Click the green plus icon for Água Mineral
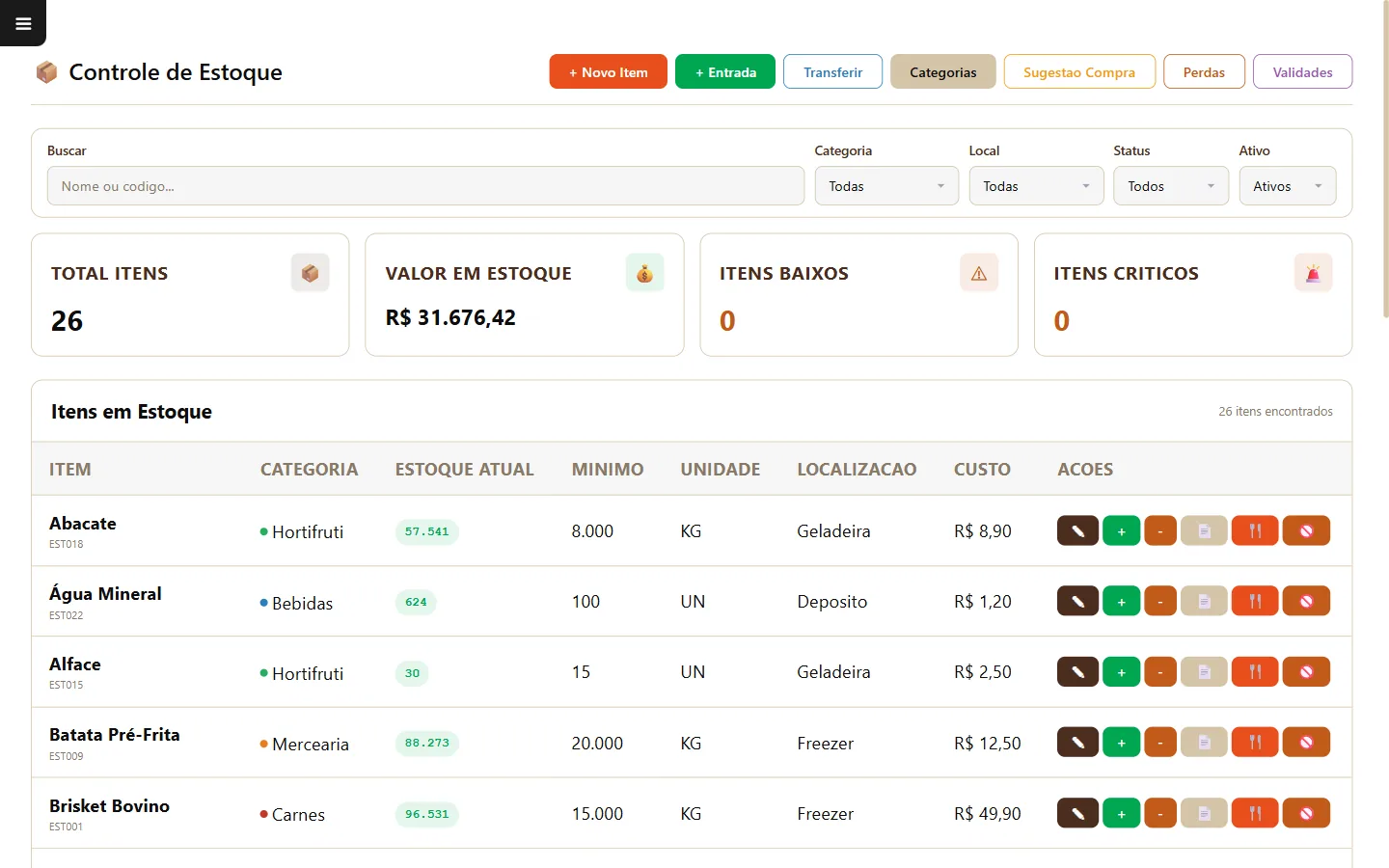The image size is (1389, 868). [x=1121, y=601]
